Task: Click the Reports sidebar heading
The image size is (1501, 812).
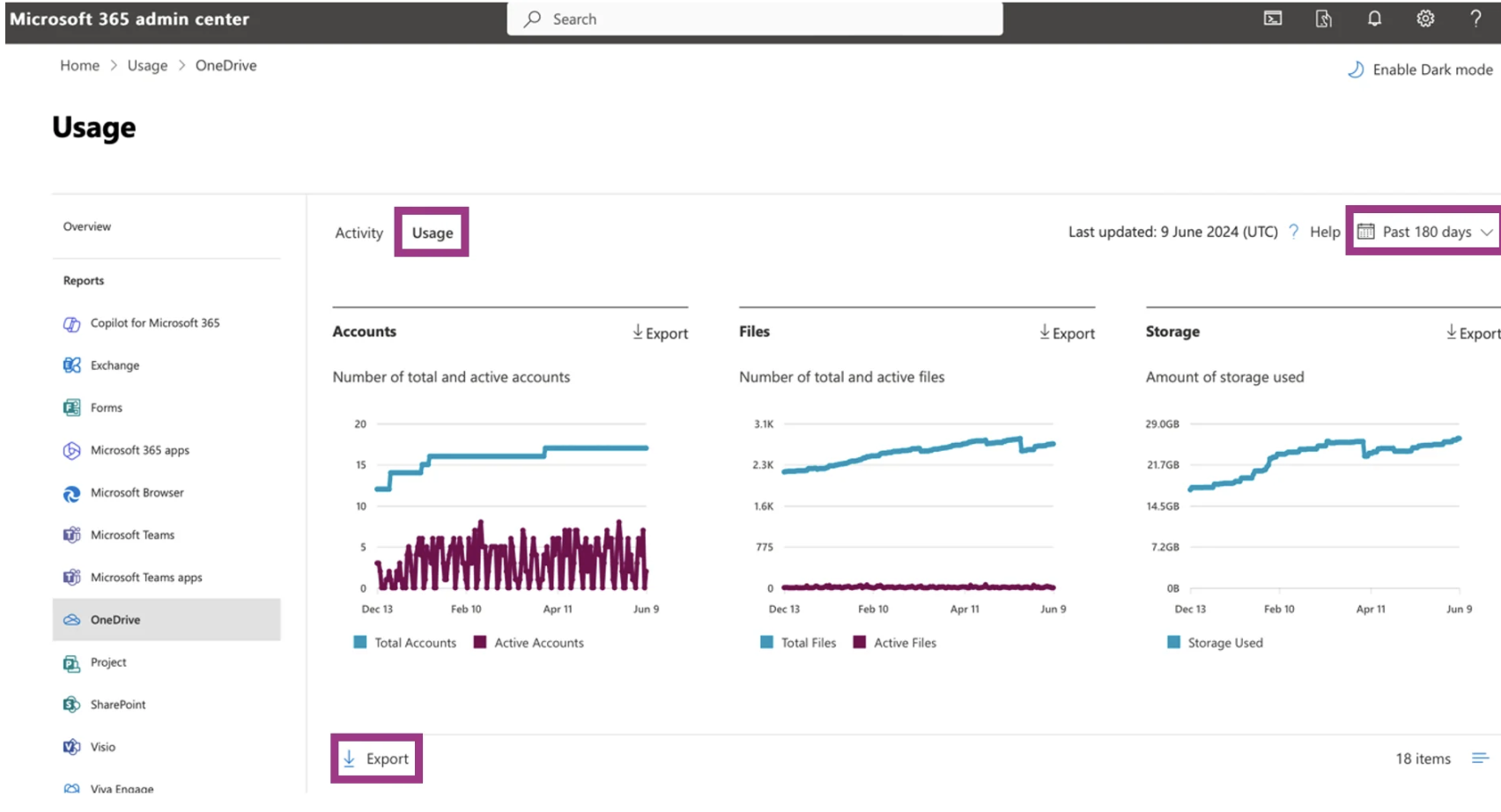Action: click(84, 280)
